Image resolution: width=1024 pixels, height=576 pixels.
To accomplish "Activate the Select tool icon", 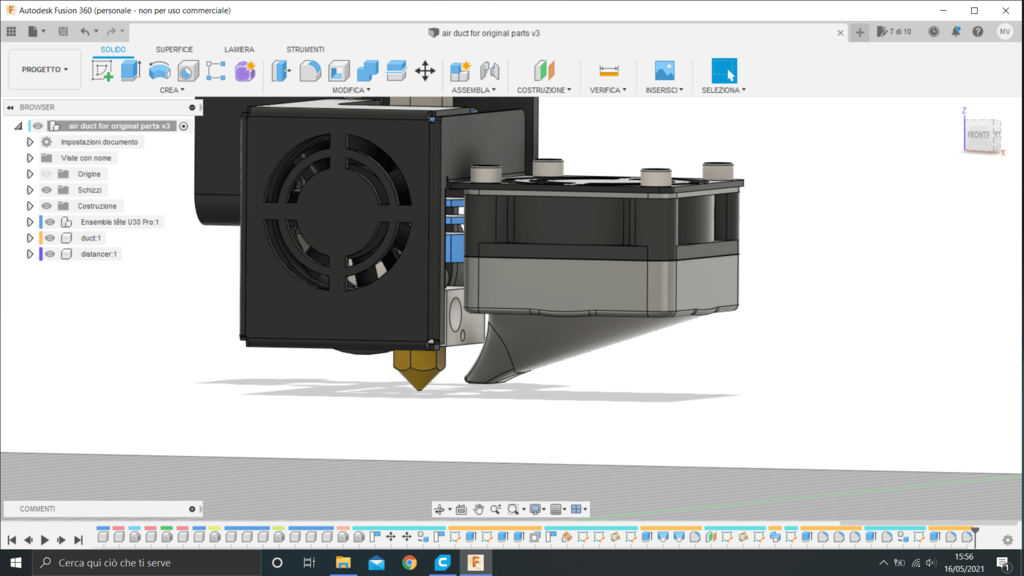I will click(724, 71).
